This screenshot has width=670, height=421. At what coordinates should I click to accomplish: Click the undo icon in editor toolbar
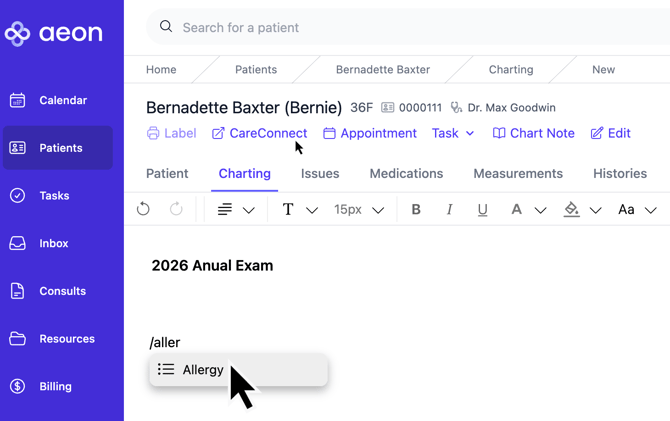pos(143,209)
